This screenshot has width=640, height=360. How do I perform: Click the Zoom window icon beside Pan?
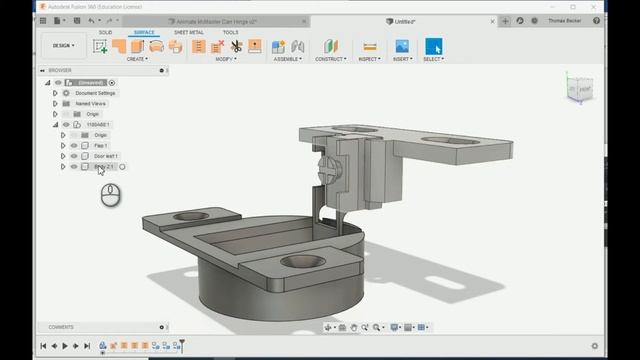pyautogui.click(x=364, y=327)
